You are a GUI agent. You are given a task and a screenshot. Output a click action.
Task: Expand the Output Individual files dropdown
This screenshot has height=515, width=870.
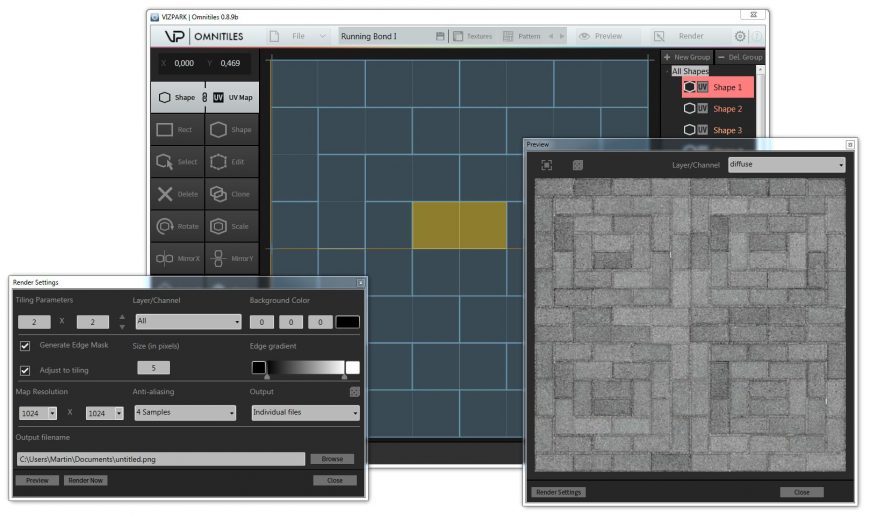[305, 412]
